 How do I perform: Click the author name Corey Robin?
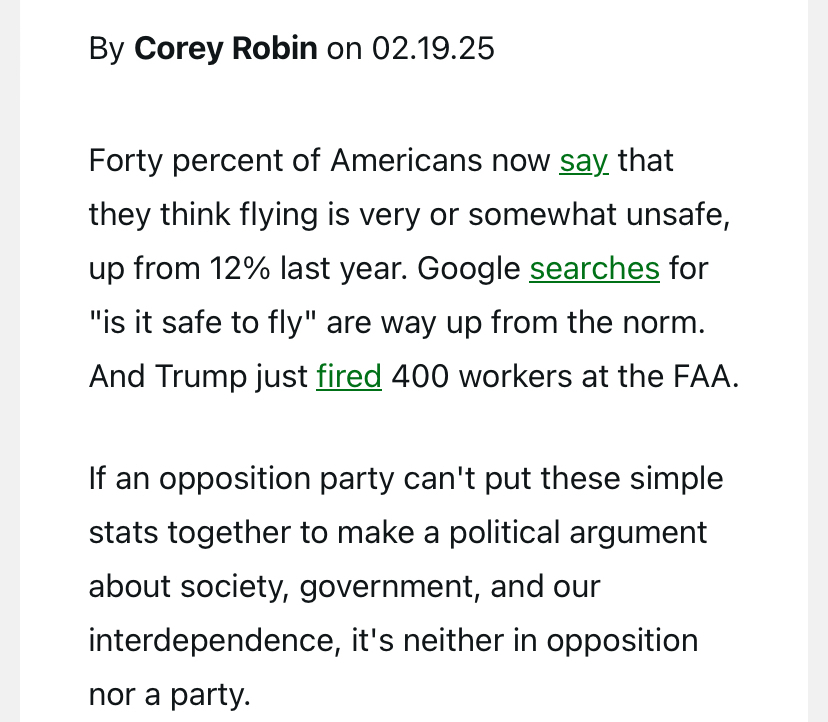(226, 48)
